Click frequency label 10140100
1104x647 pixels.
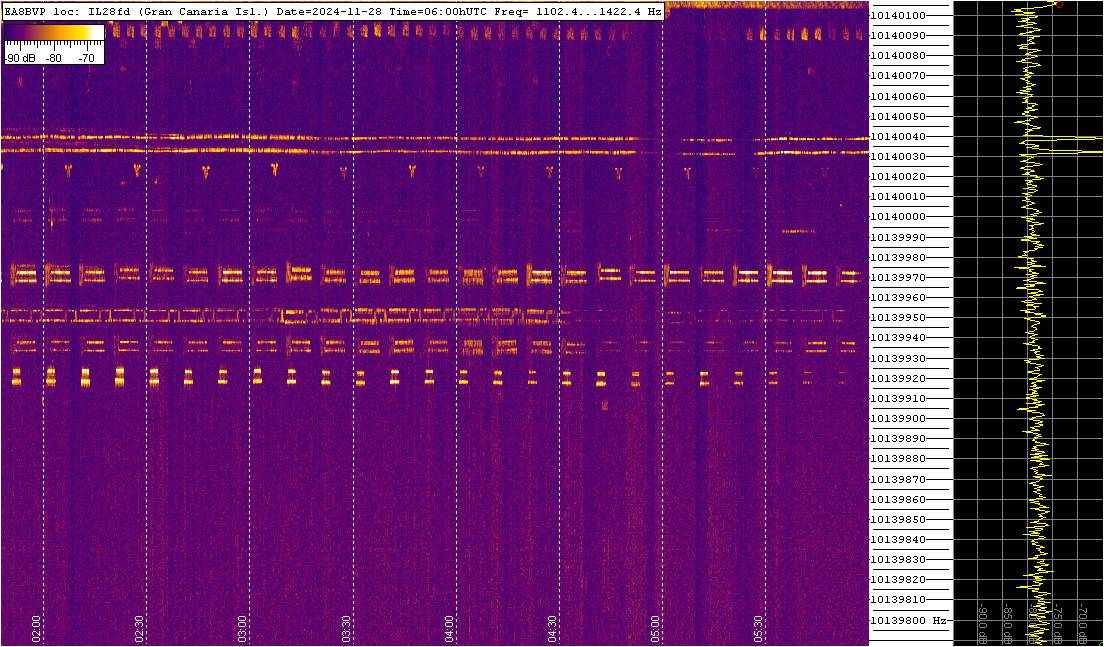click(x=898, y=15)
